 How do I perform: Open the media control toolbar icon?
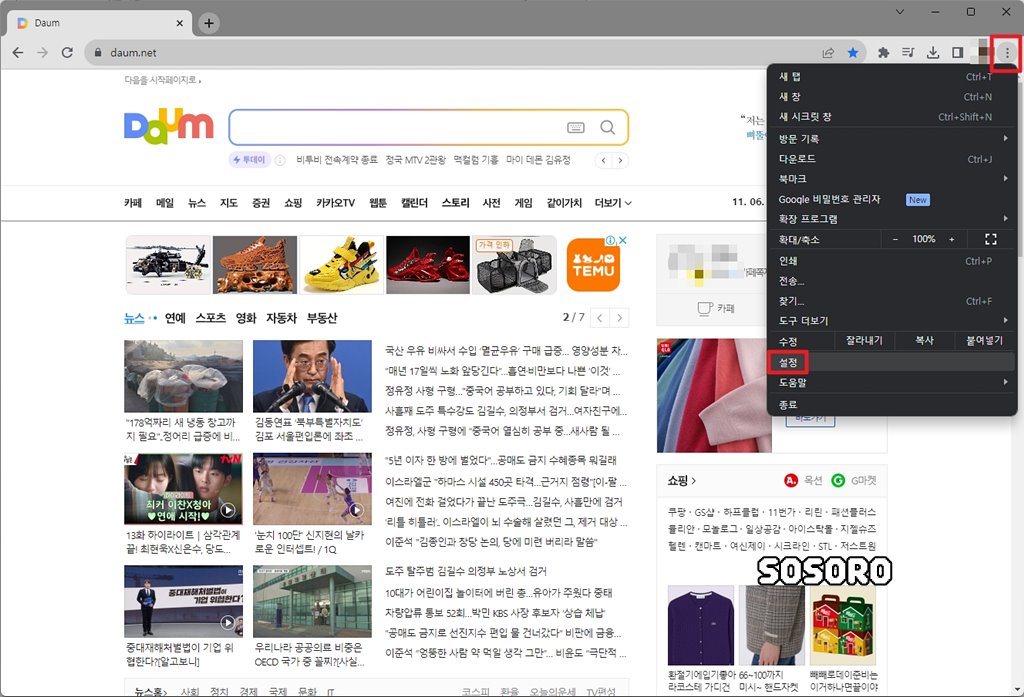pos(908,53)
